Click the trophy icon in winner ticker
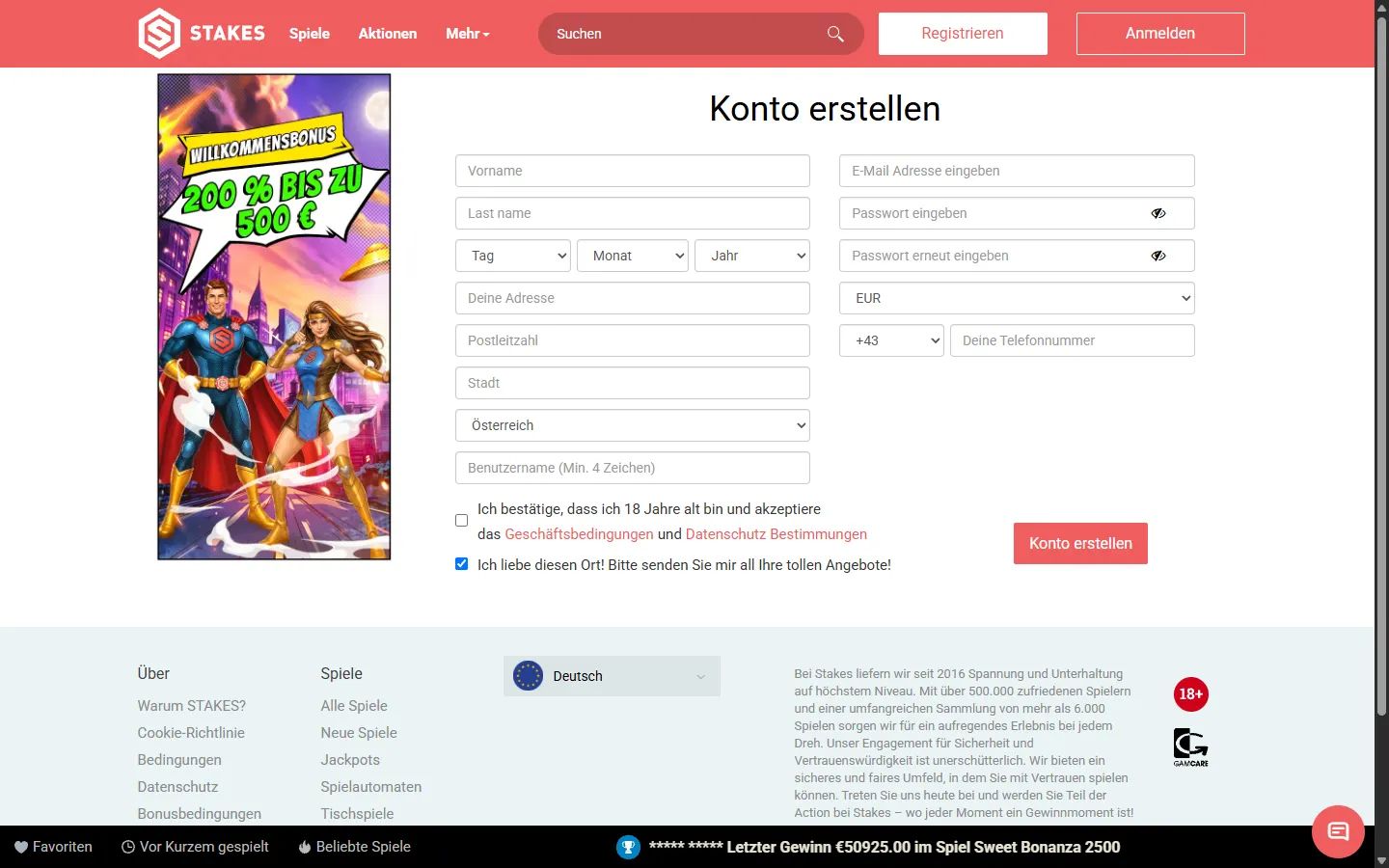Image resolution: width=1389 pixels, height=868 pixels. 628,847
